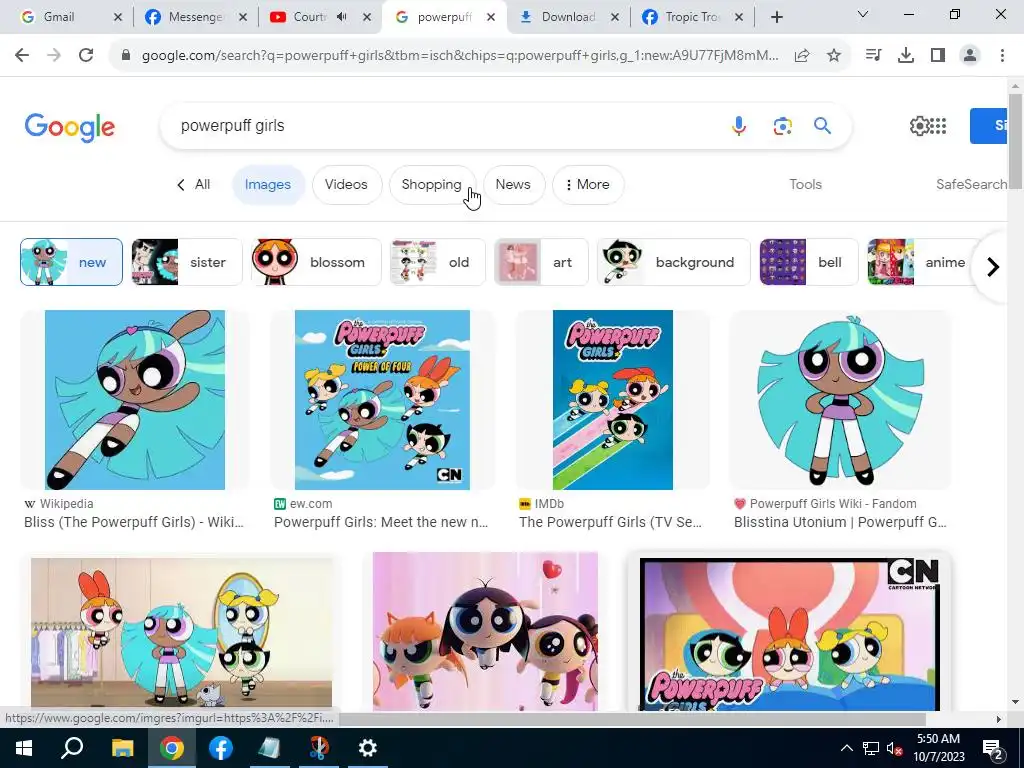Click the Google logo

(70, 127)
